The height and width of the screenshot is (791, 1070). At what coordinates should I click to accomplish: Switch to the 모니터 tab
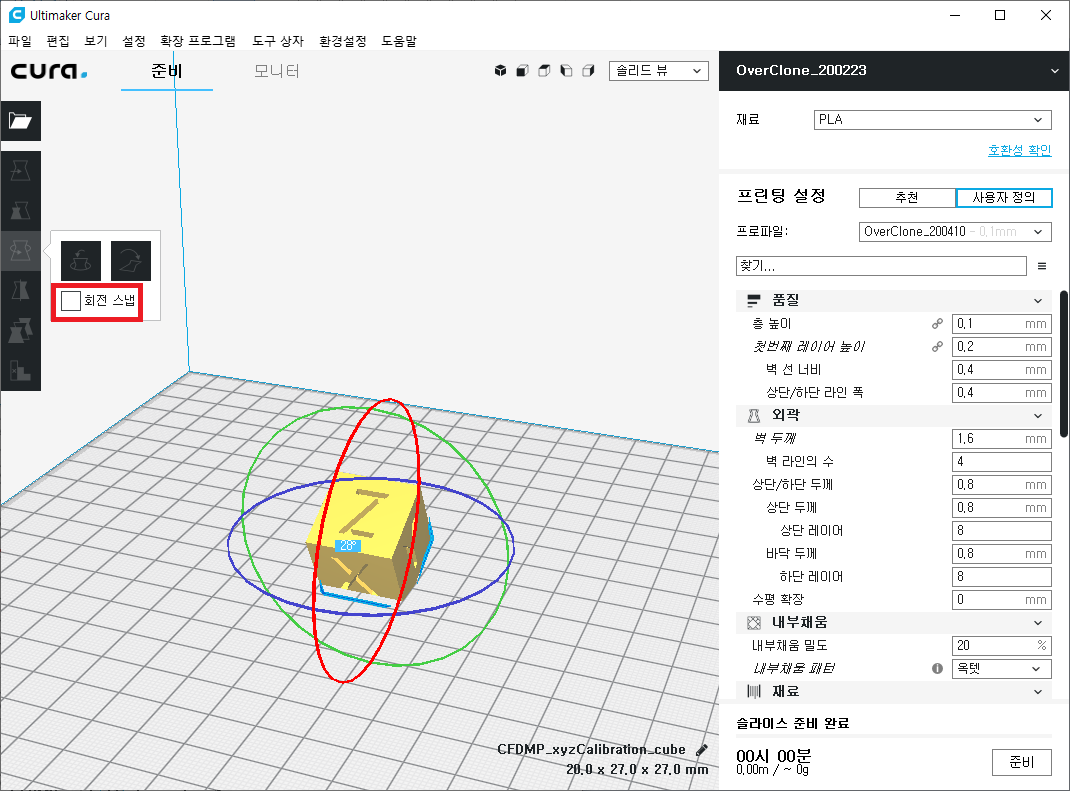(x=276, y=71)
